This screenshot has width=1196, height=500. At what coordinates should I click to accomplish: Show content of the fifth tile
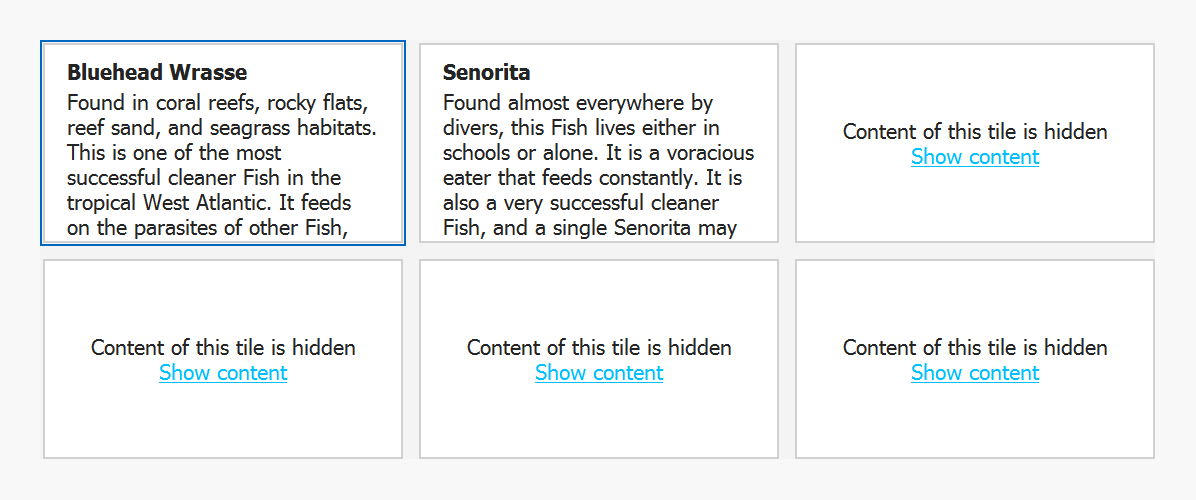599,373
